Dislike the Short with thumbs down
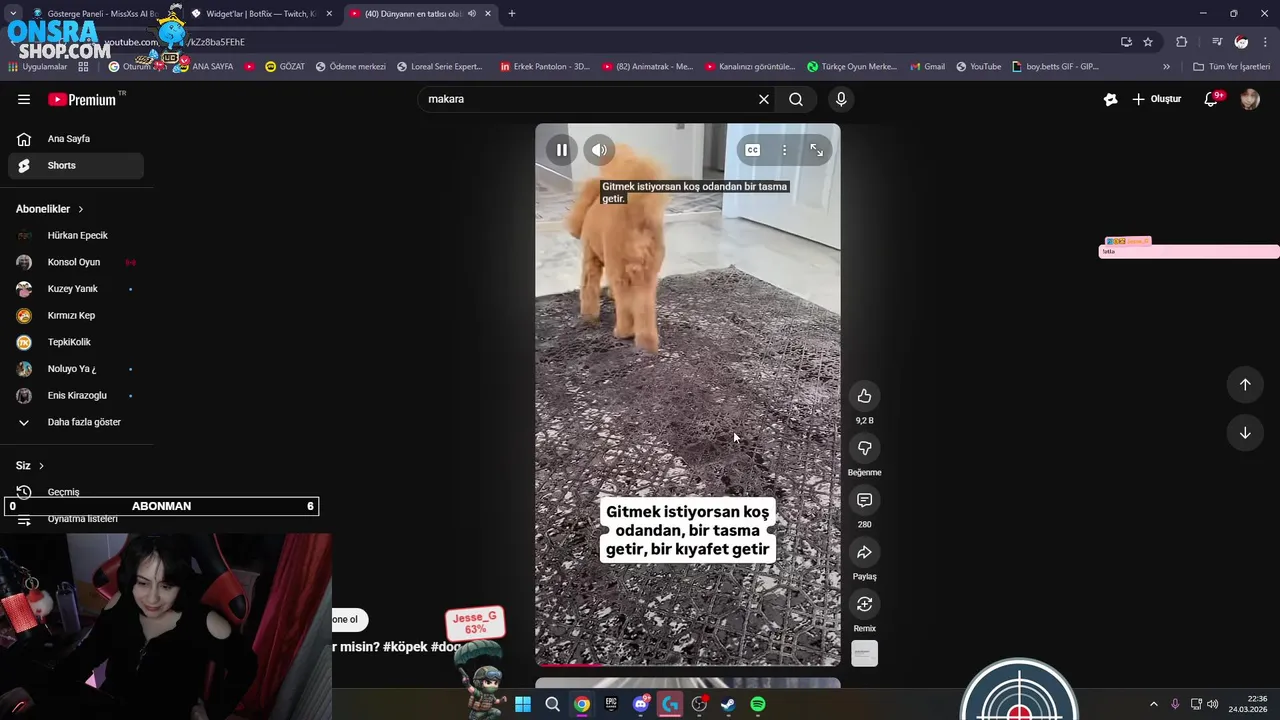The image size is (1280, 720). click(865, 448)
